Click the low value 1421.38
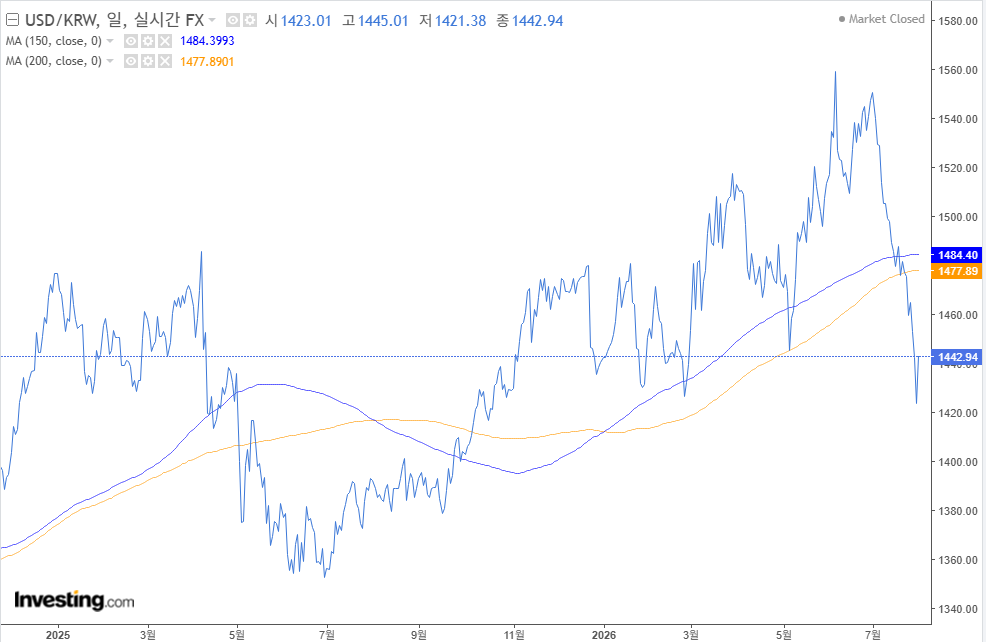Viewport: 986px width, 642px height. pyautogui.click(x=460, y=21)
